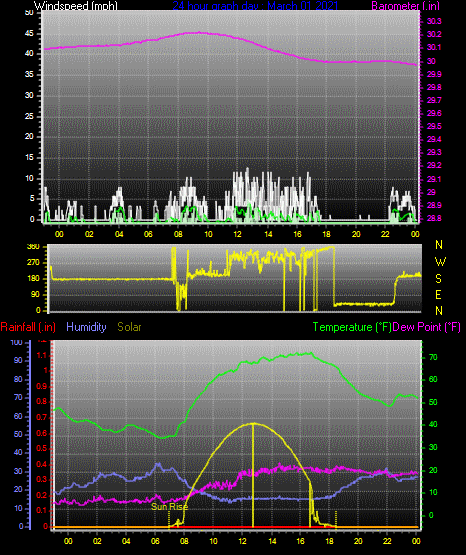Click hour 06 label under the temperature chart
The height and width of the screenshot is (555, 466).
(155, 541)
